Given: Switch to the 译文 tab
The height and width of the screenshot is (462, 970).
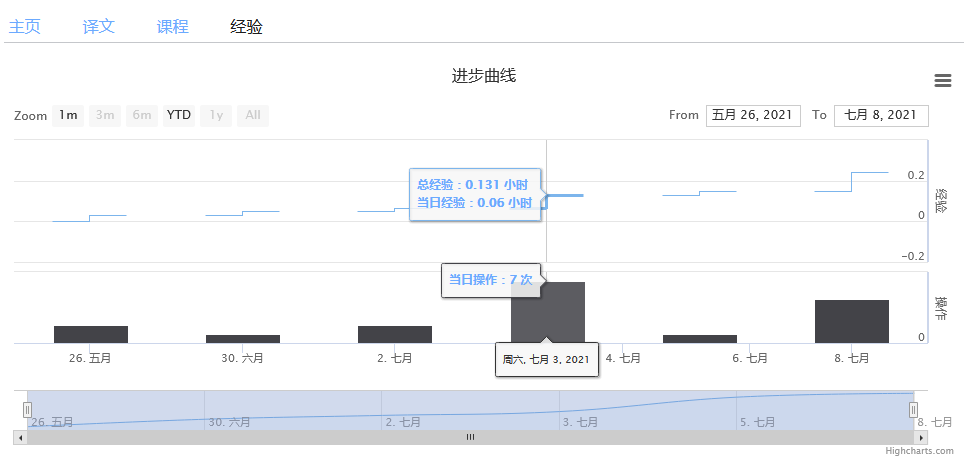Looking at the screenshot, I should coord(99,27).
